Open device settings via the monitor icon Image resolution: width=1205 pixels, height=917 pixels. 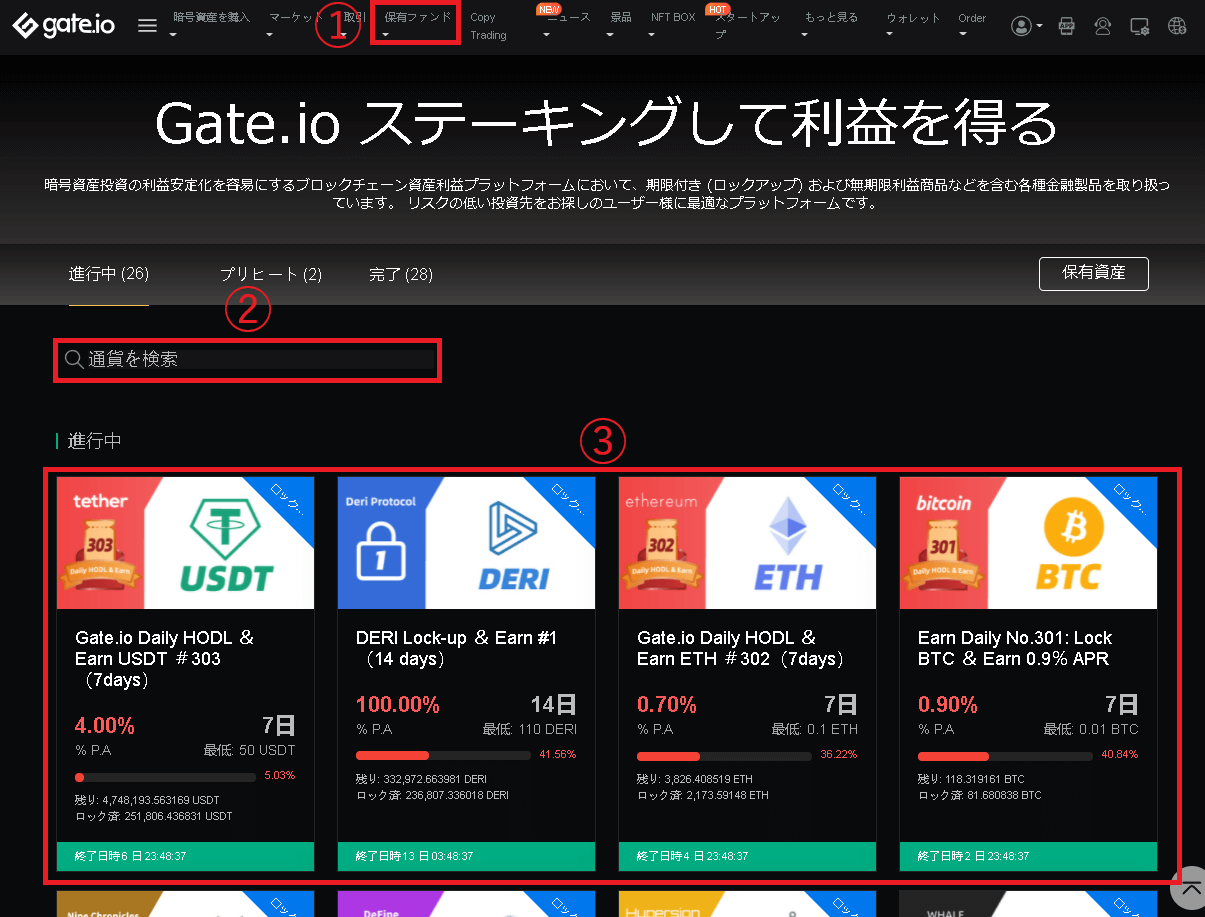coord(1138,26)
